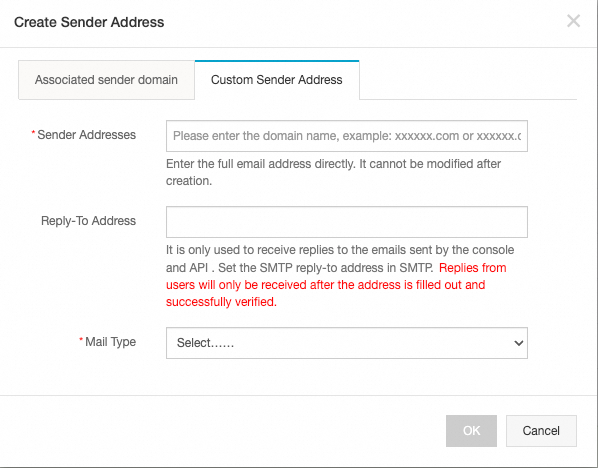The image size is (598, 468).
Task: Select the Custom Sender Address tab
Action: point(277,80)
